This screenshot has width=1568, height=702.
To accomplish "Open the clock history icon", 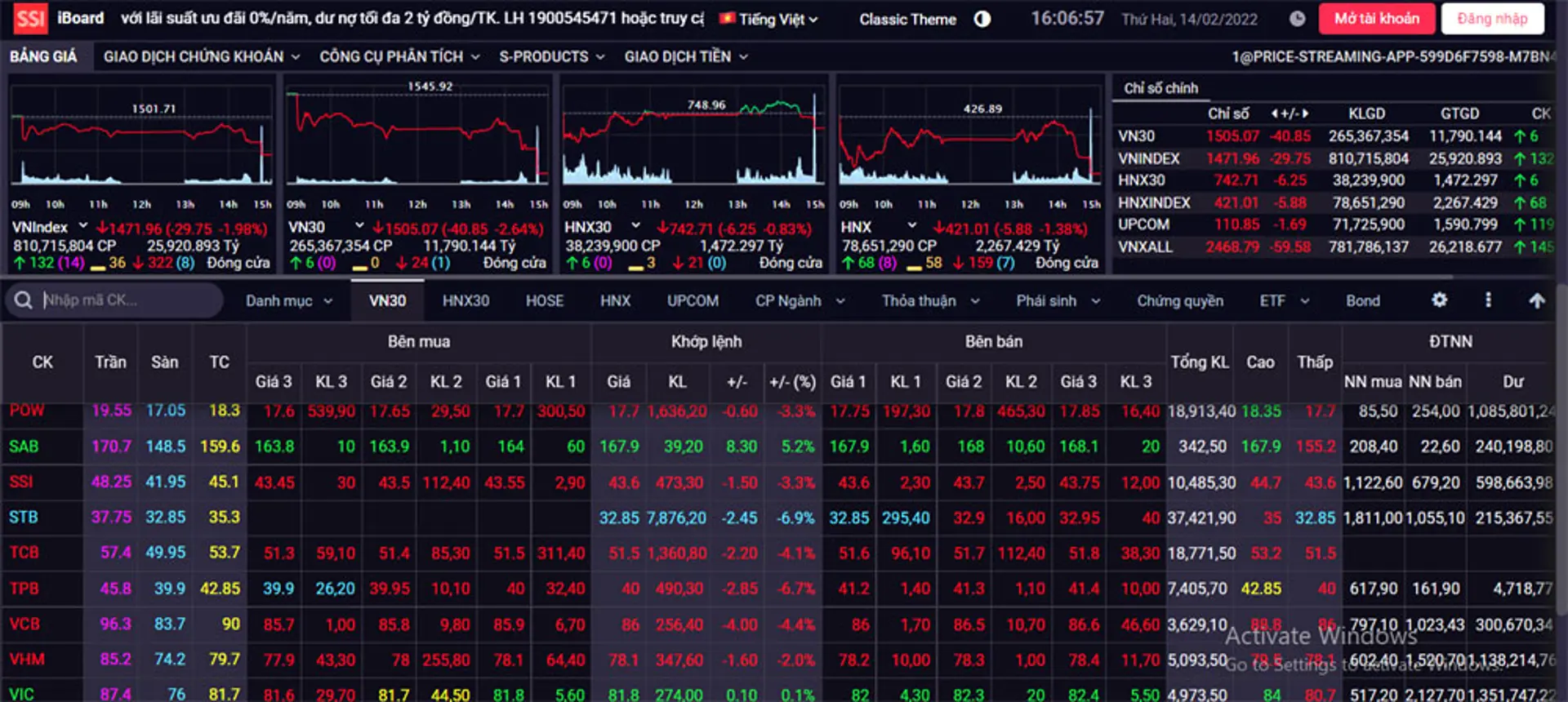I will point(1297,19).
